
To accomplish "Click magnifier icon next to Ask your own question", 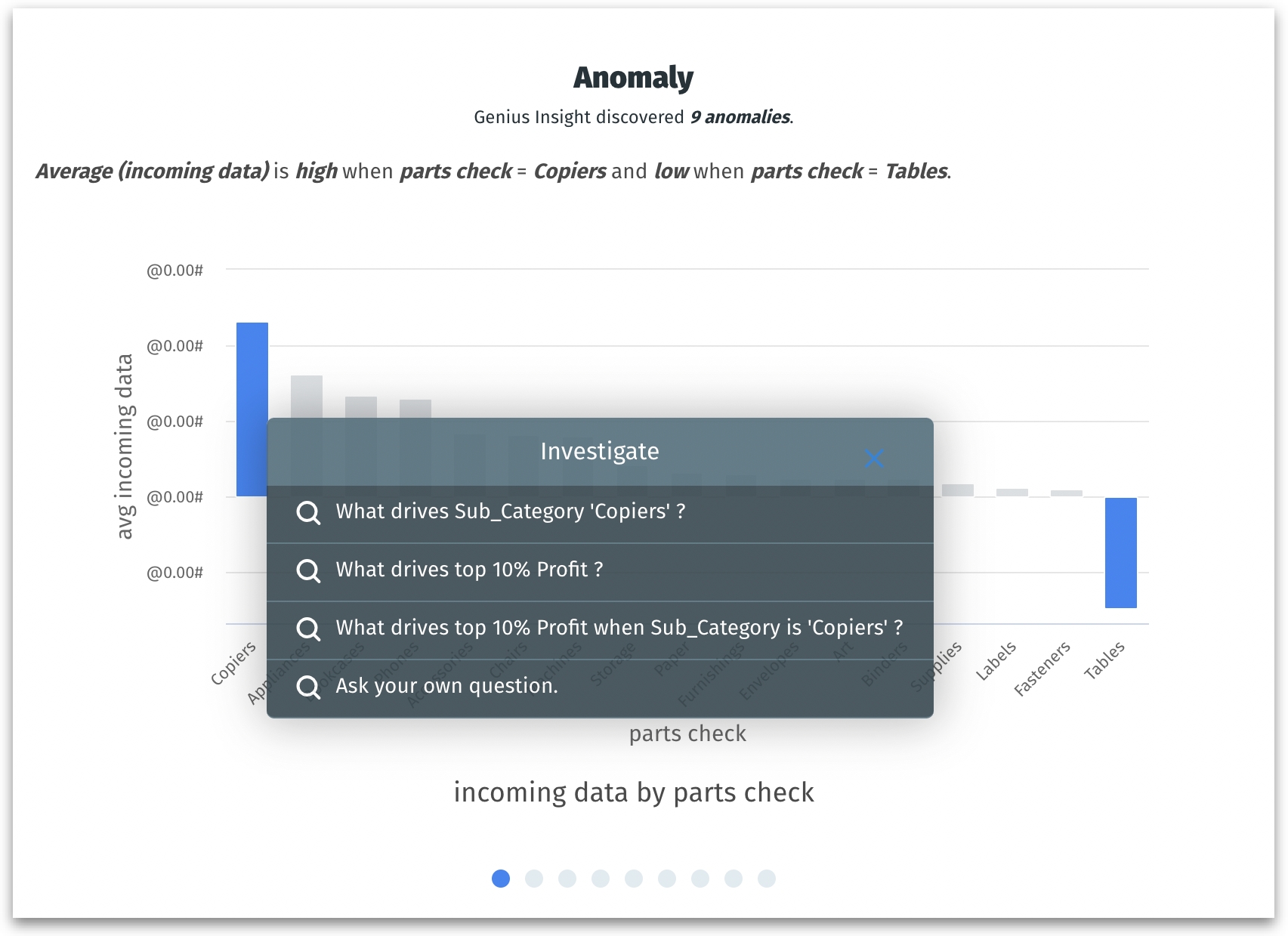I will (308, 687).
